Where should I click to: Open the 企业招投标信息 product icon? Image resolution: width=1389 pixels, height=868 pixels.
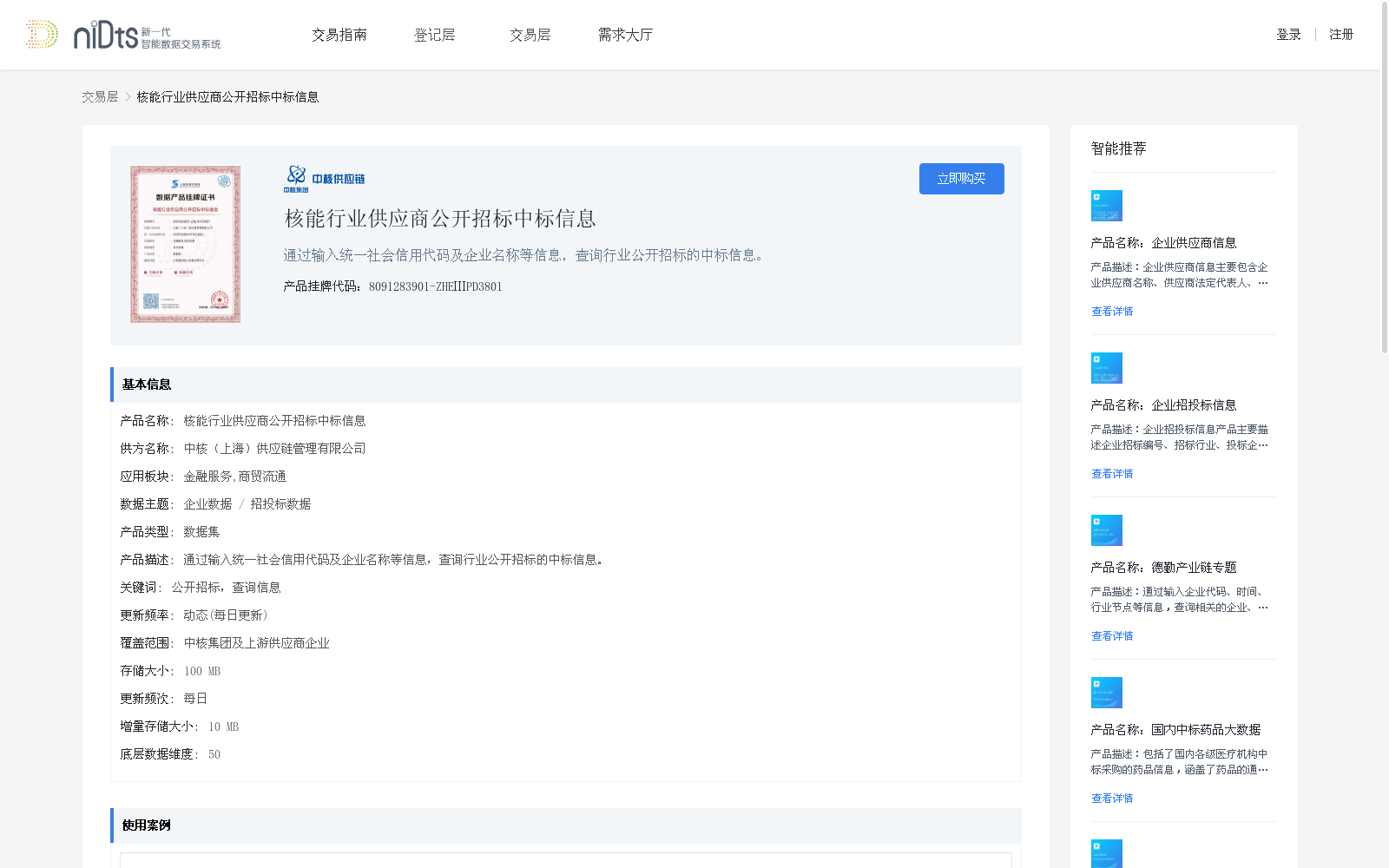click(1107, 368)
